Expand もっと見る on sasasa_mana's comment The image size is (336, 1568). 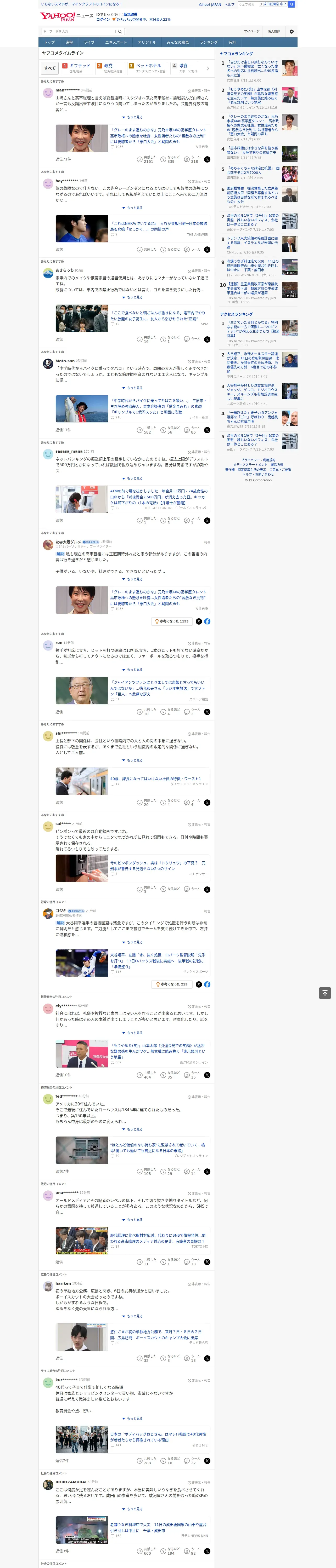click(x=132, y=479)
